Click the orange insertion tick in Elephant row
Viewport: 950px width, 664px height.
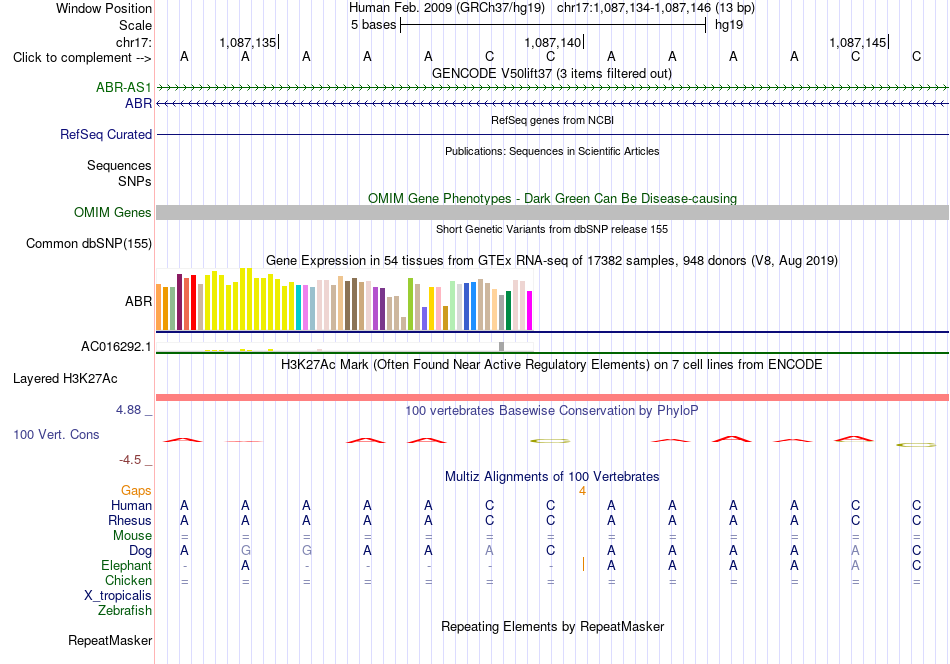pyautogui.click(x=583, y=564)
